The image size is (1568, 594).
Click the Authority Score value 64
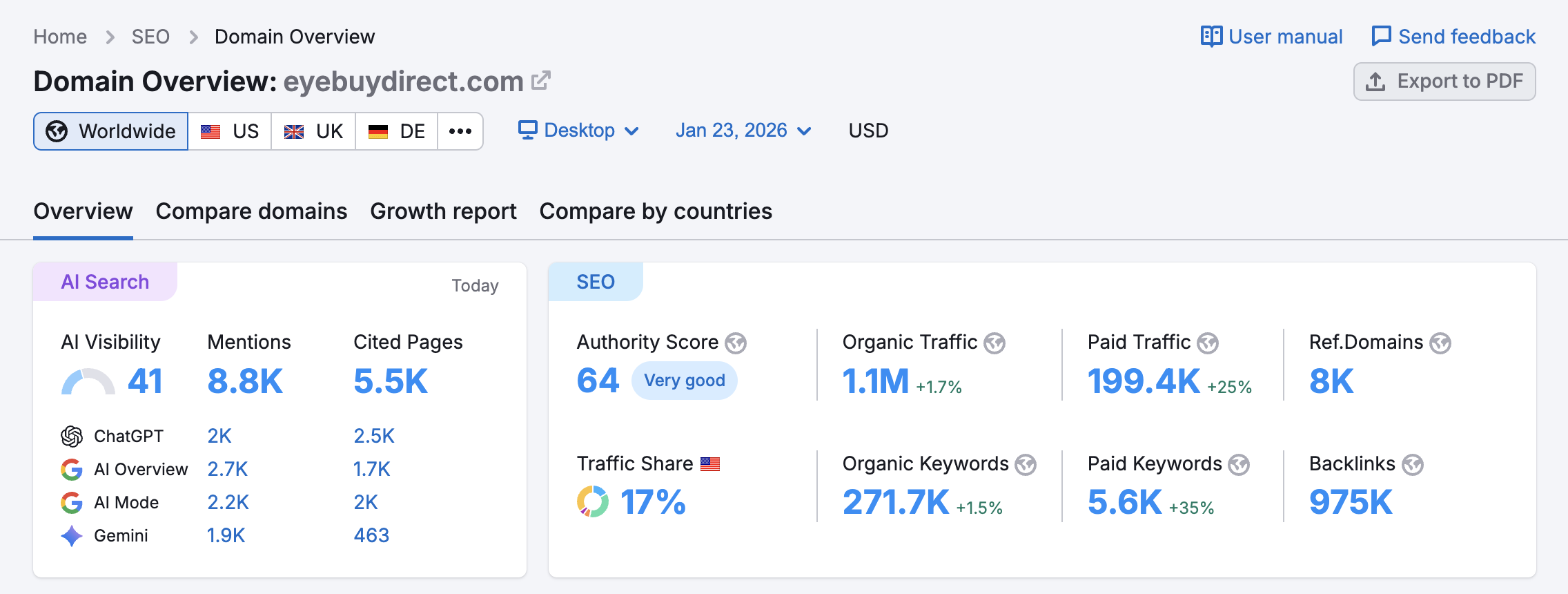click(x=598, y=381)
